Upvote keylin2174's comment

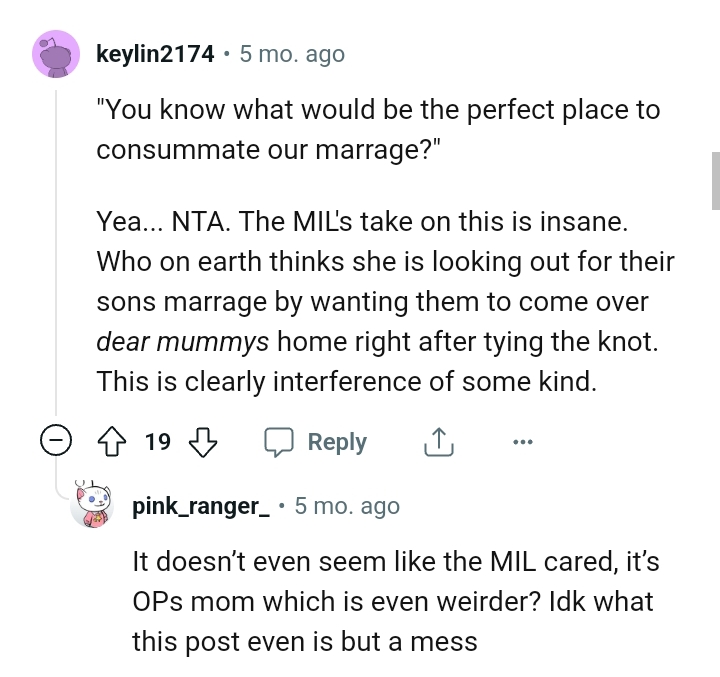coord(113,442)
